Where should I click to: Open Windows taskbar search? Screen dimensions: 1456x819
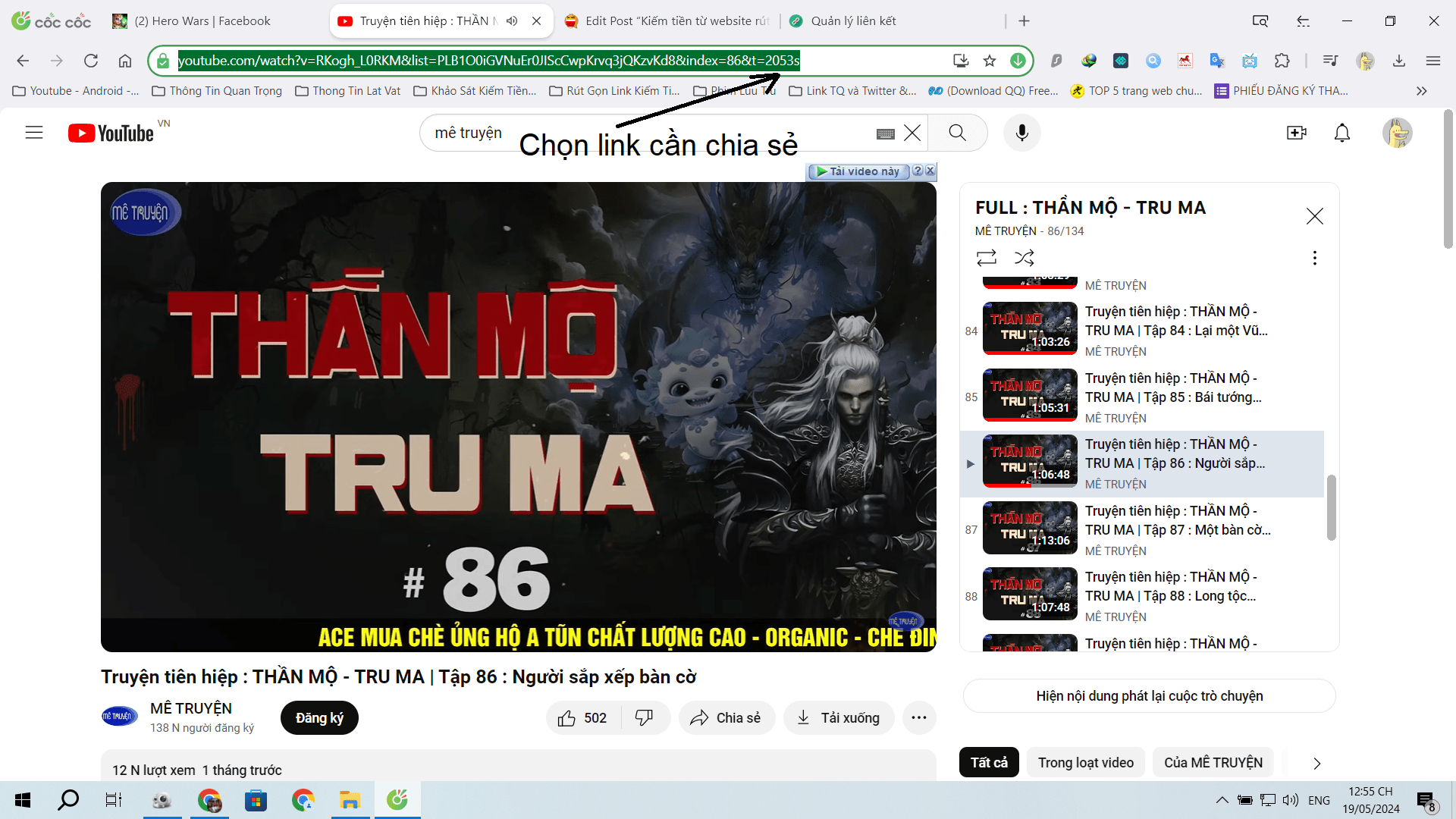tap(68, 800)
